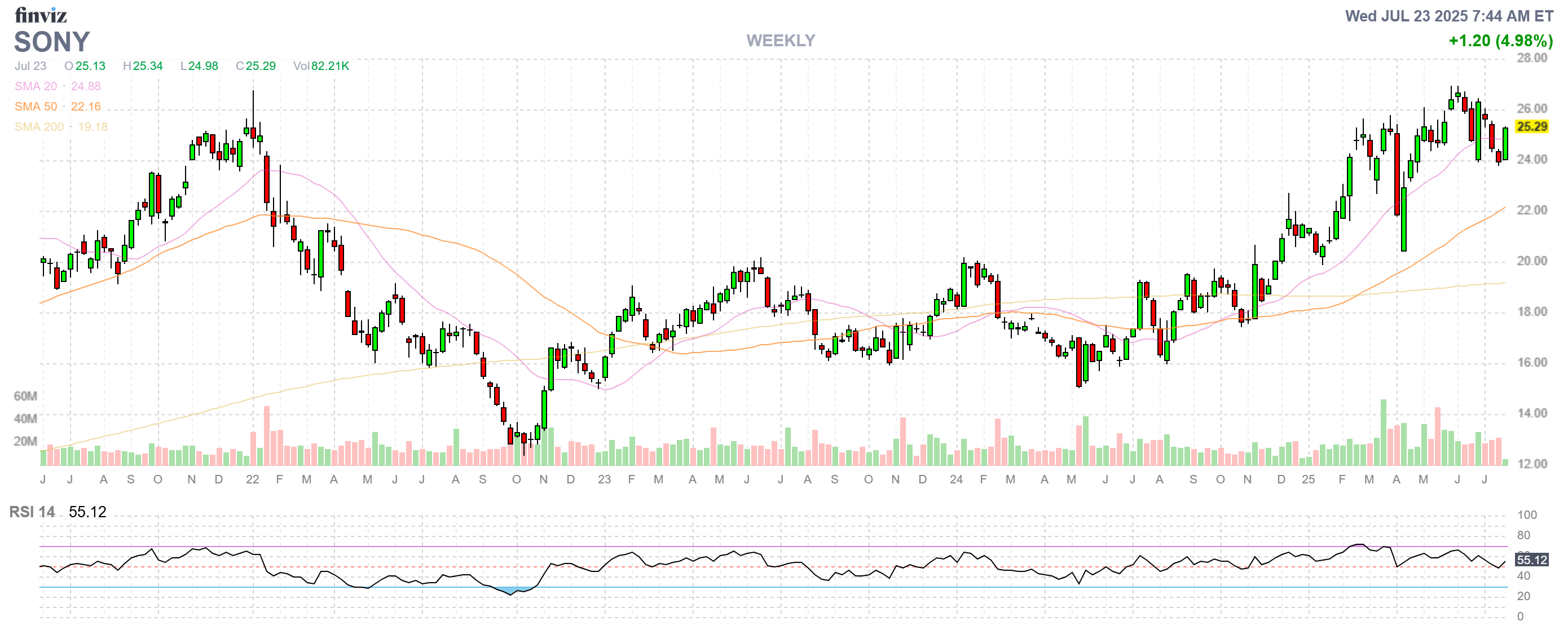This screenshot has height=634, width=1568.
Task: Click the WEEKLY timeframe label
Action: pos(781,41)
